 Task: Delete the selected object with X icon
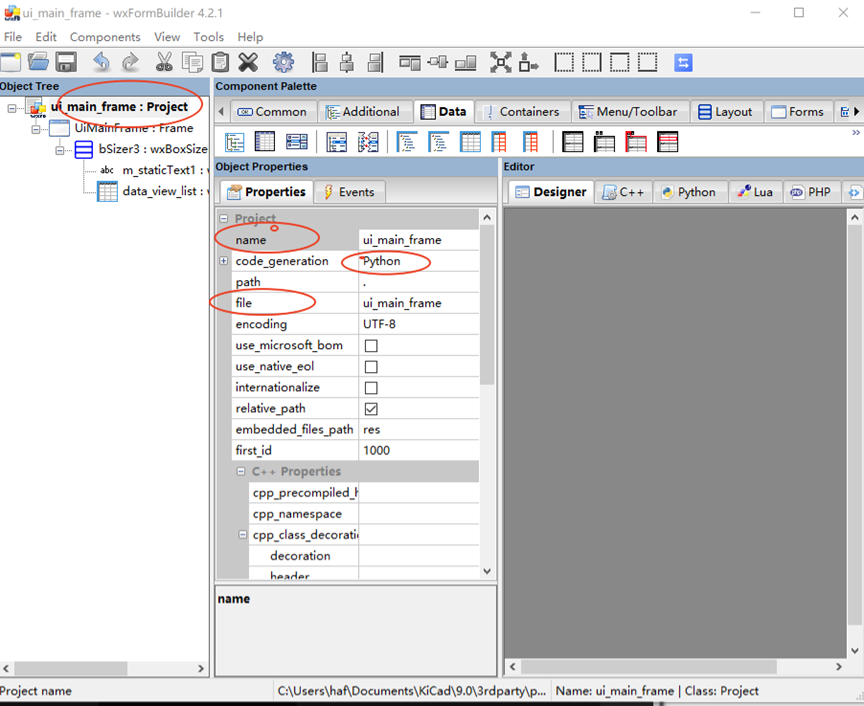coord(248,62)
